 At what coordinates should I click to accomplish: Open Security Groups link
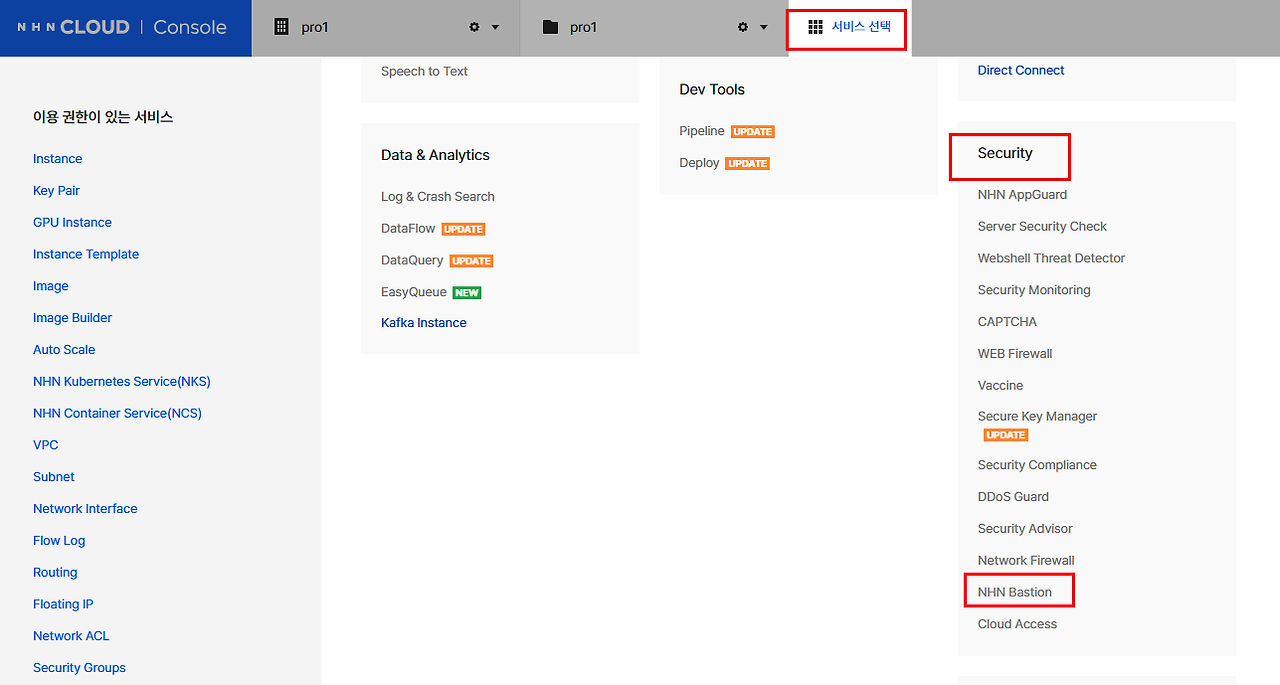click(x=79, y=668)
